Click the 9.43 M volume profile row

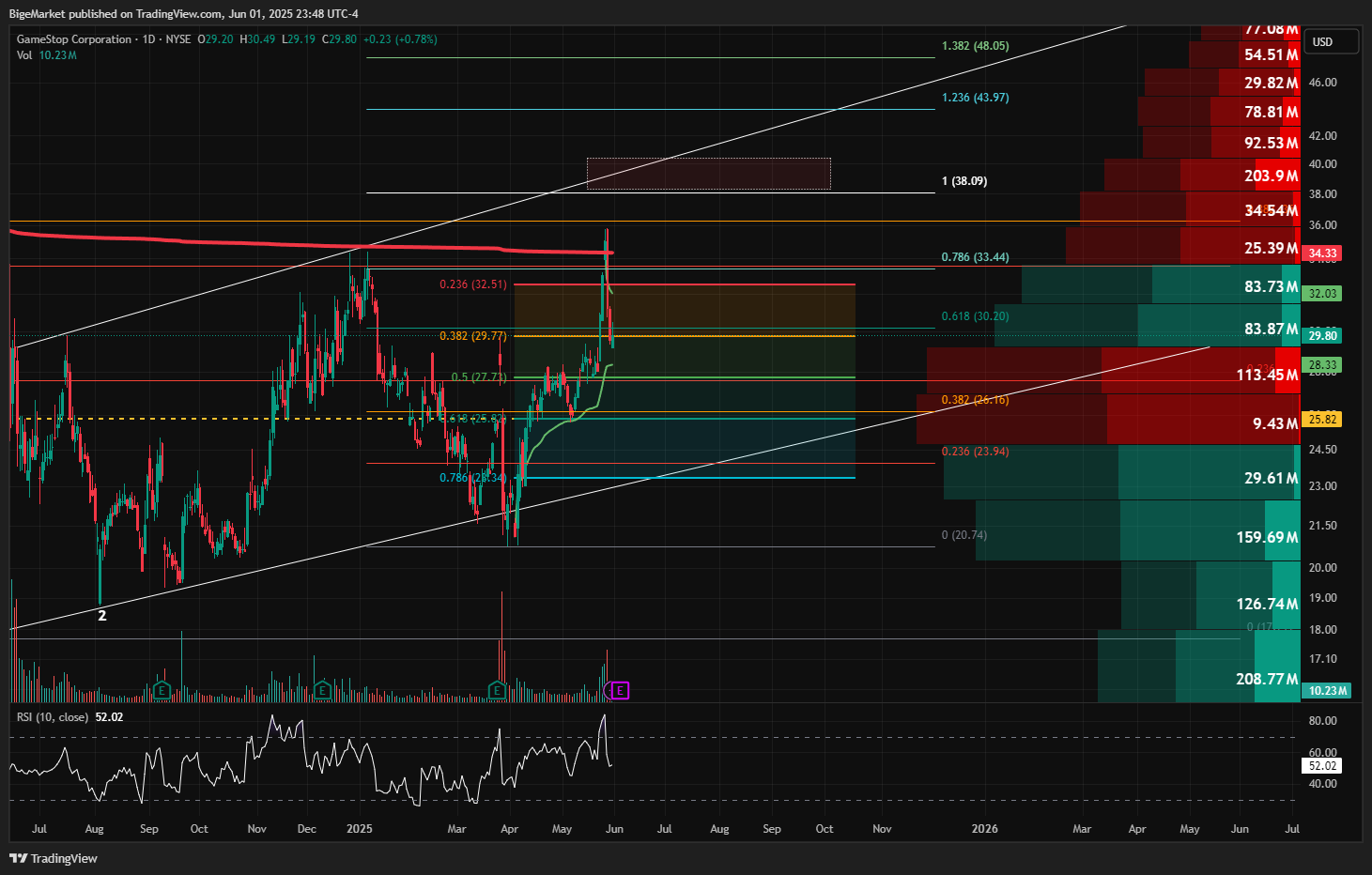(x=1108, y=420)
